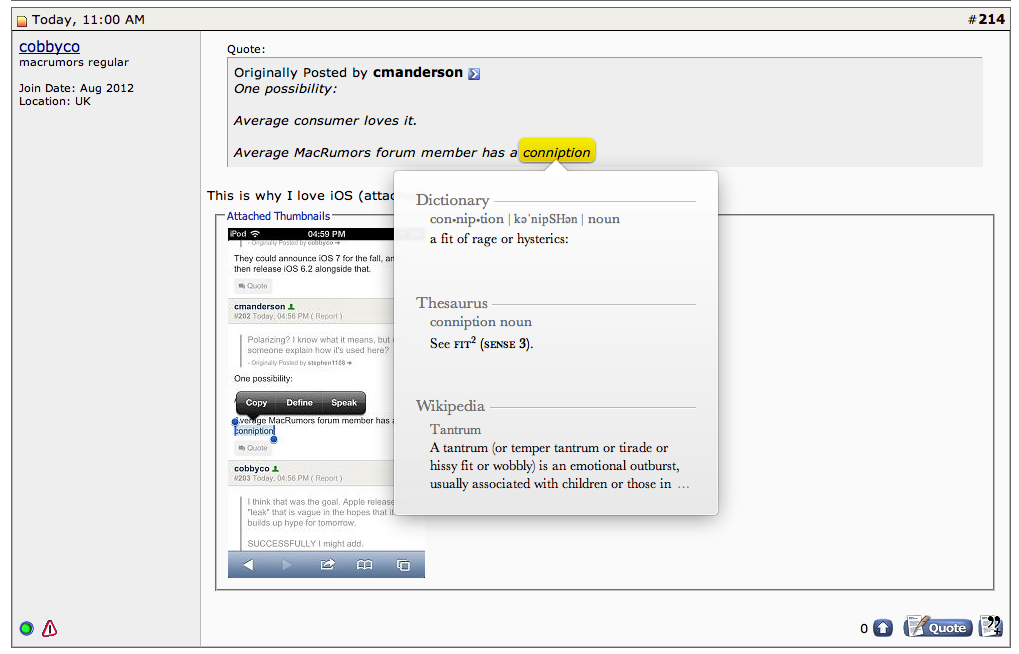Click the back arrow in thumbnail's Safari toolbar

248,565
